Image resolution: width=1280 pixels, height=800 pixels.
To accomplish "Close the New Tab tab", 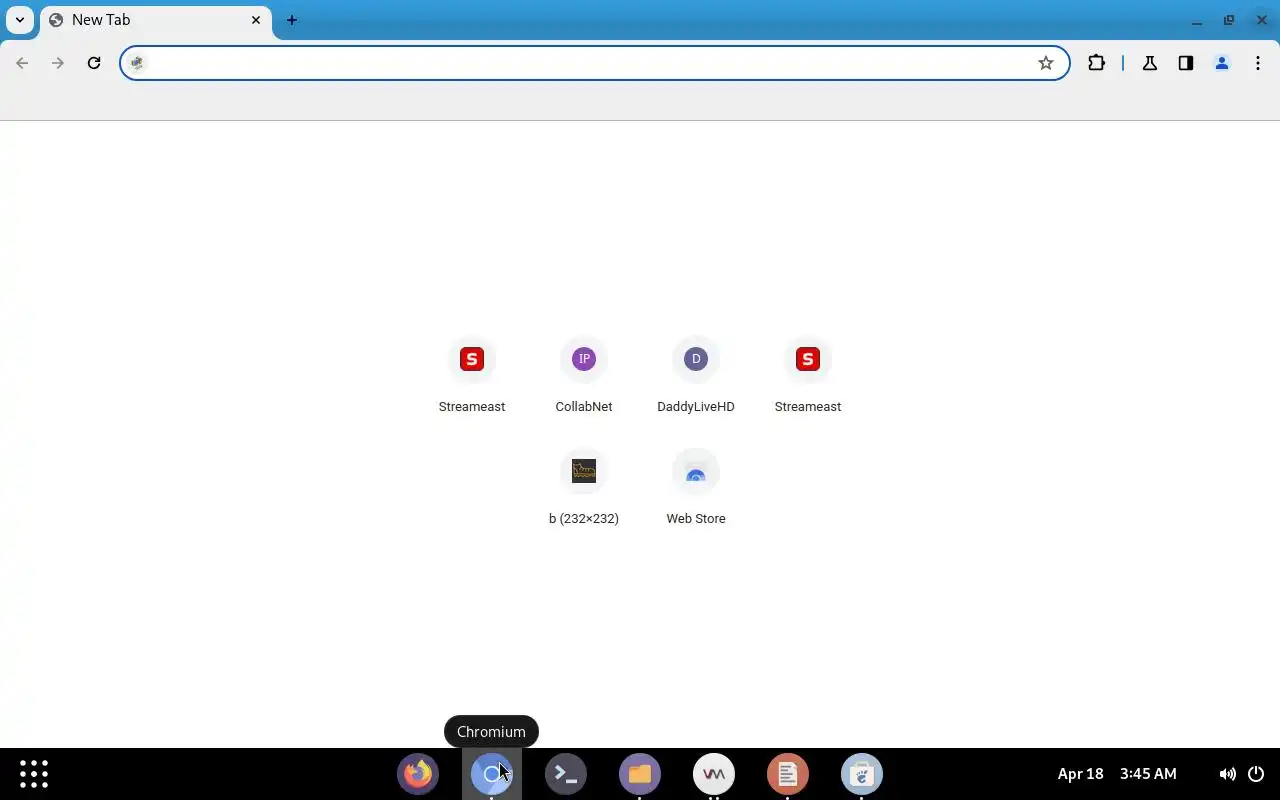I will (x=256, y=20).
